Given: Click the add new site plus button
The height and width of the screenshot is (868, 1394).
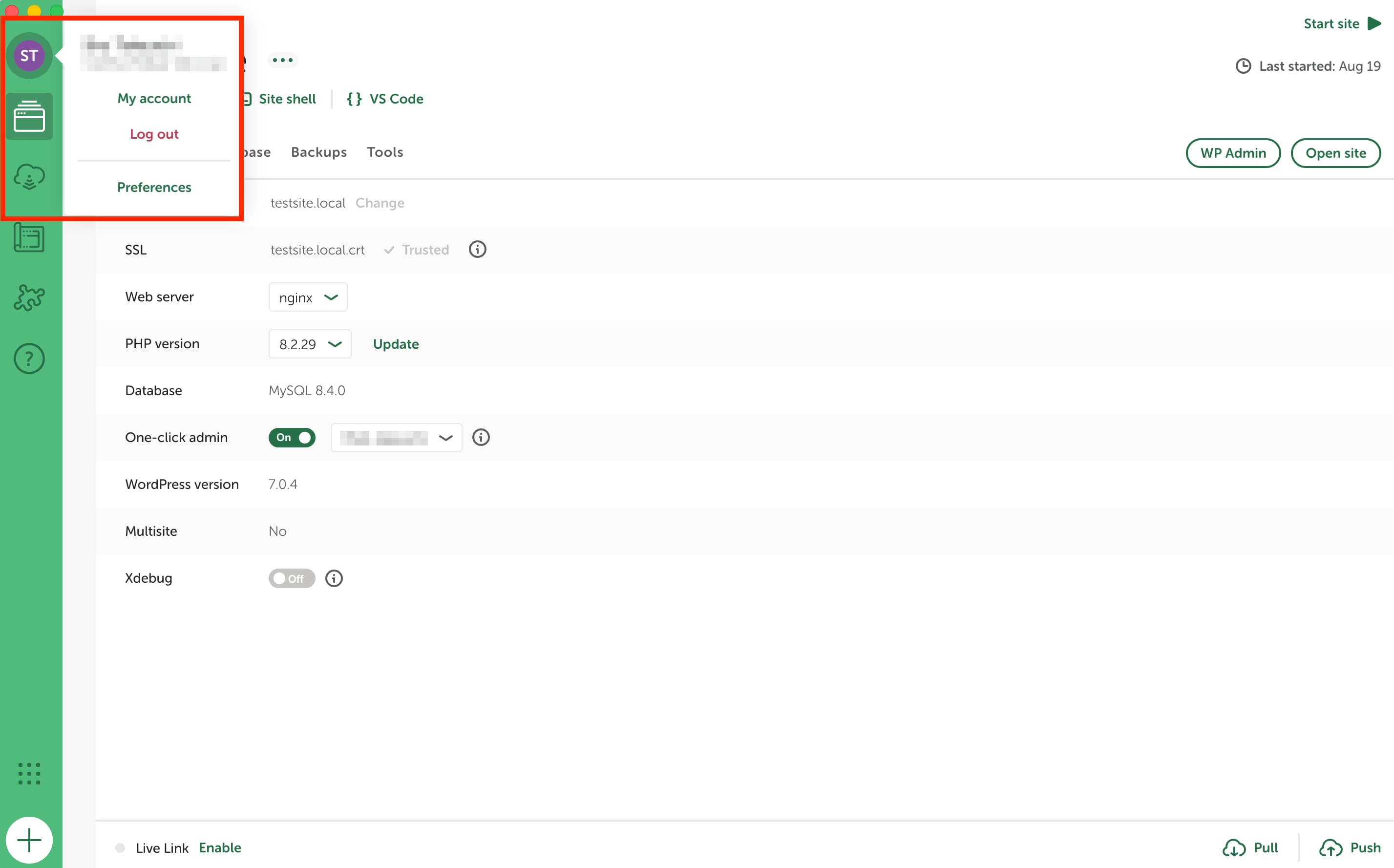Looking at the screenshot, I should point(29,841).
